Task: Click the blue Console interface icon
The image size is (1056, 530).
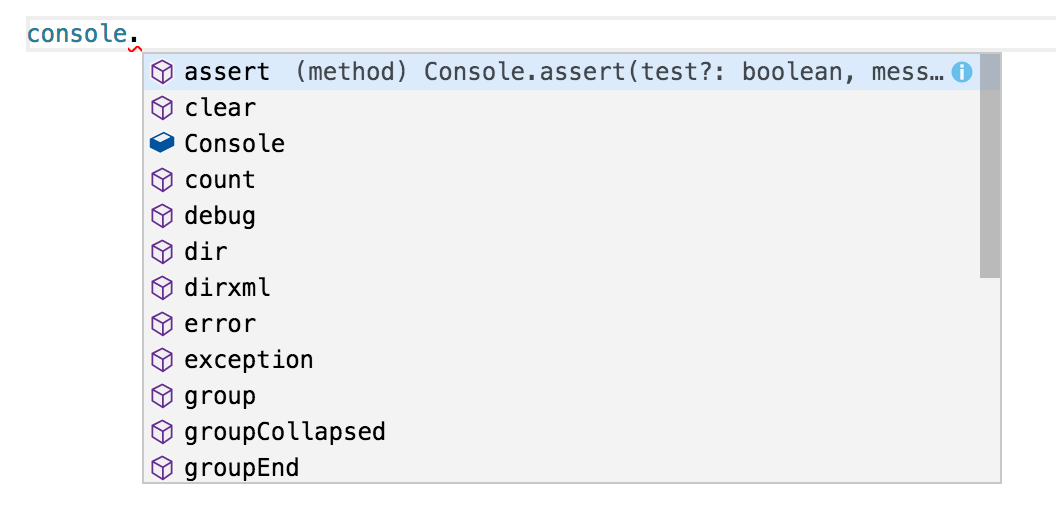Action: (x=162, y=143)
